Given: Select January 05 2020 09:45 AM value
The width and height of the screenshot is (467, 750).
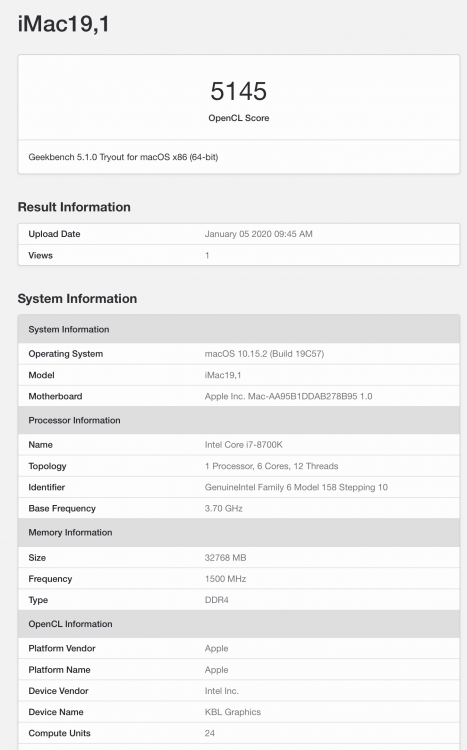Looking at the screenshot, I should click(258, 234).
